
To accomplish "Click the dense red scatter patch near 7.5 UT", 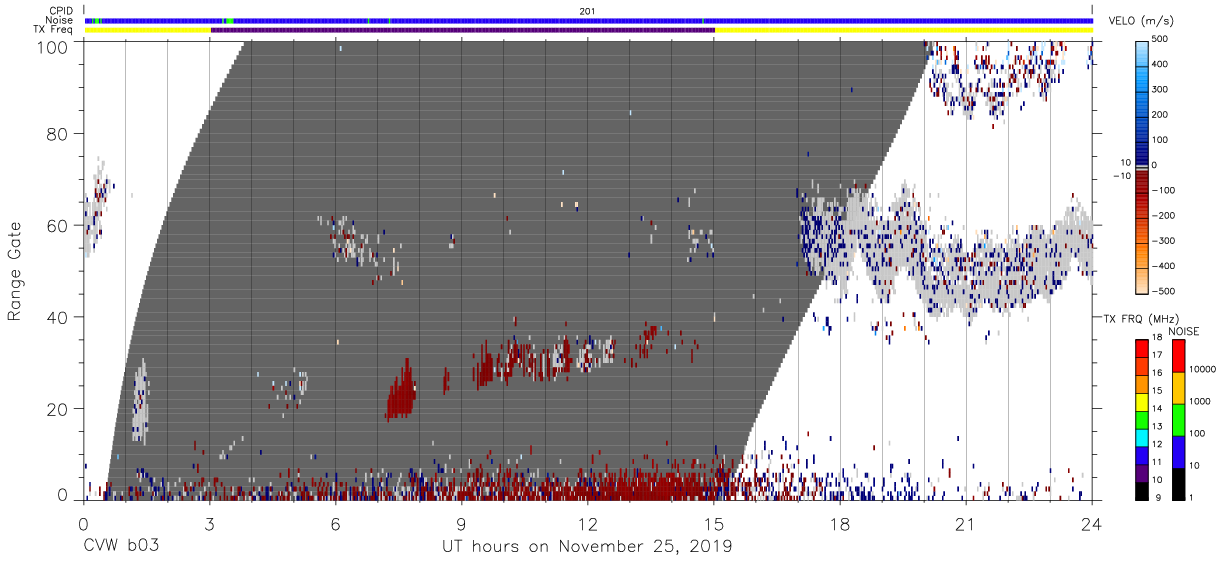I will click(x=400, y=392).
